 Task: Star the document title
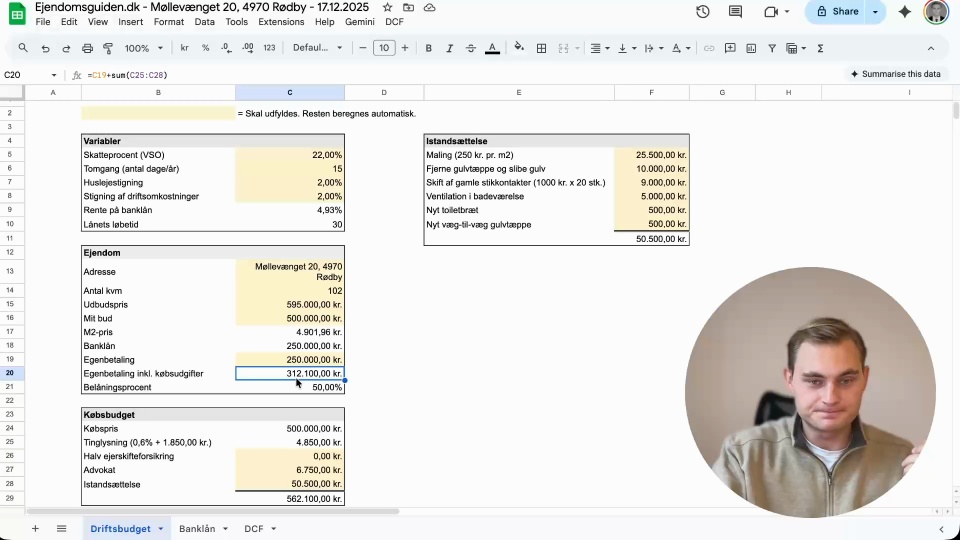pos(387,7)
